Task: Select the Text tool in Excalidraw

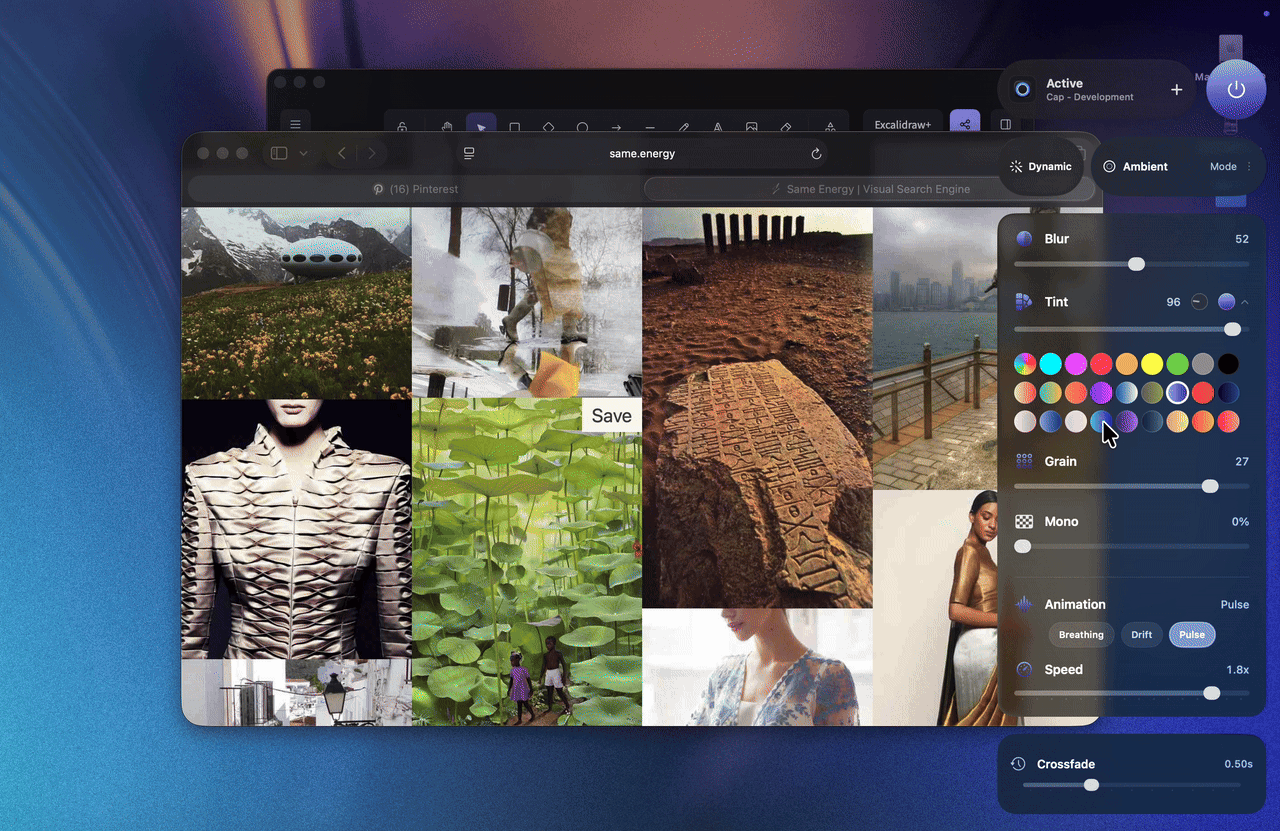Action: 718,127
